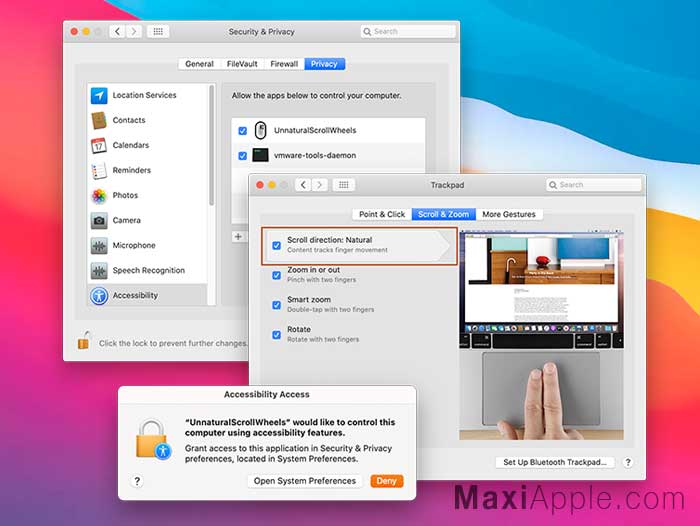Click the padlock icon in Accessibility Access dialog
Screen dimensions: 700x526
click(153, 439)
